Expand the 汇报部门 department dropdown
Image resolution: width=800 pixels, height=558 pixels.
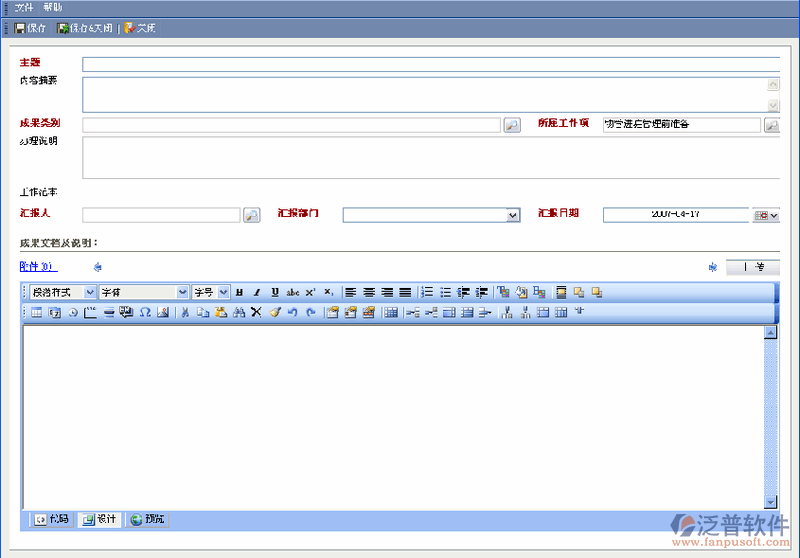(513, 215)
